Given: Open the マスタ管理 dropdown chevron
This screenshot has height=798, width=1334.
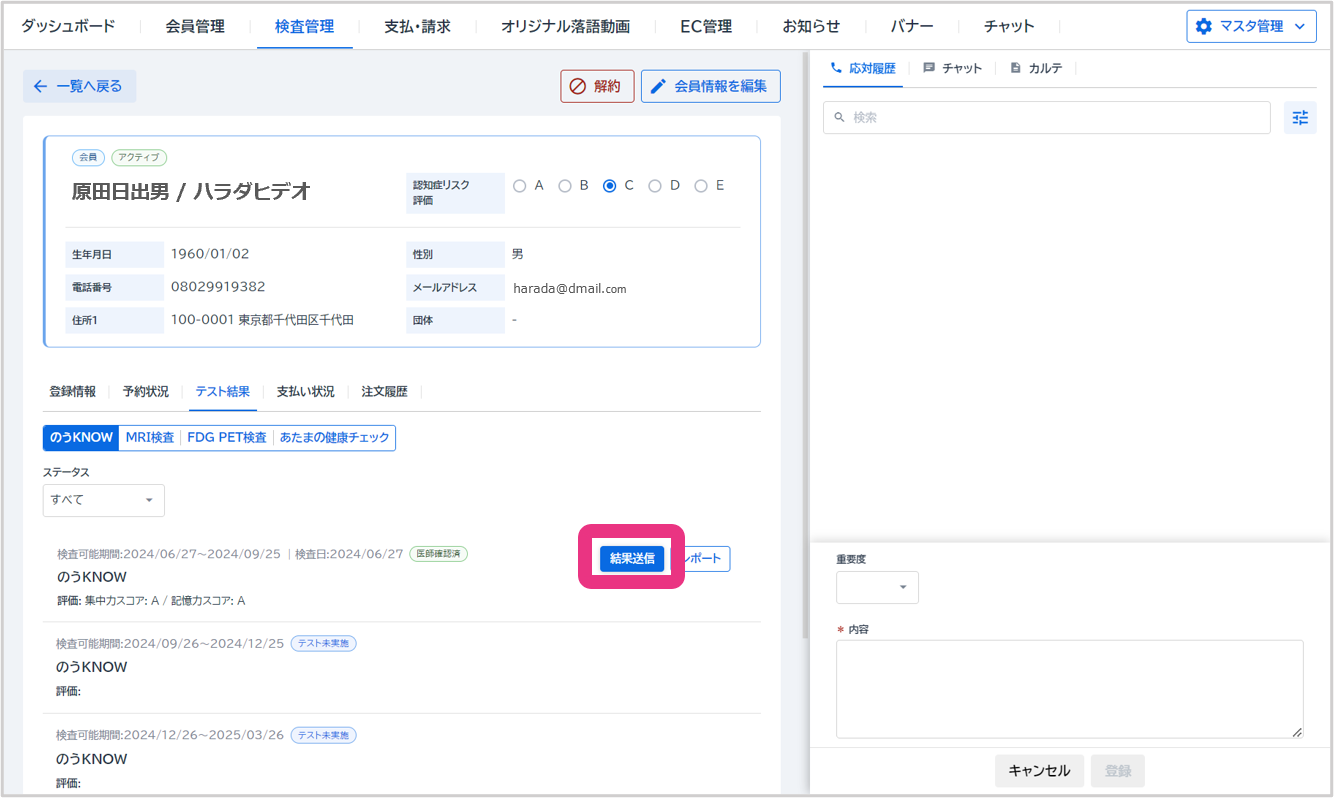Looking at the screenshot, I should click(1299, 27).
